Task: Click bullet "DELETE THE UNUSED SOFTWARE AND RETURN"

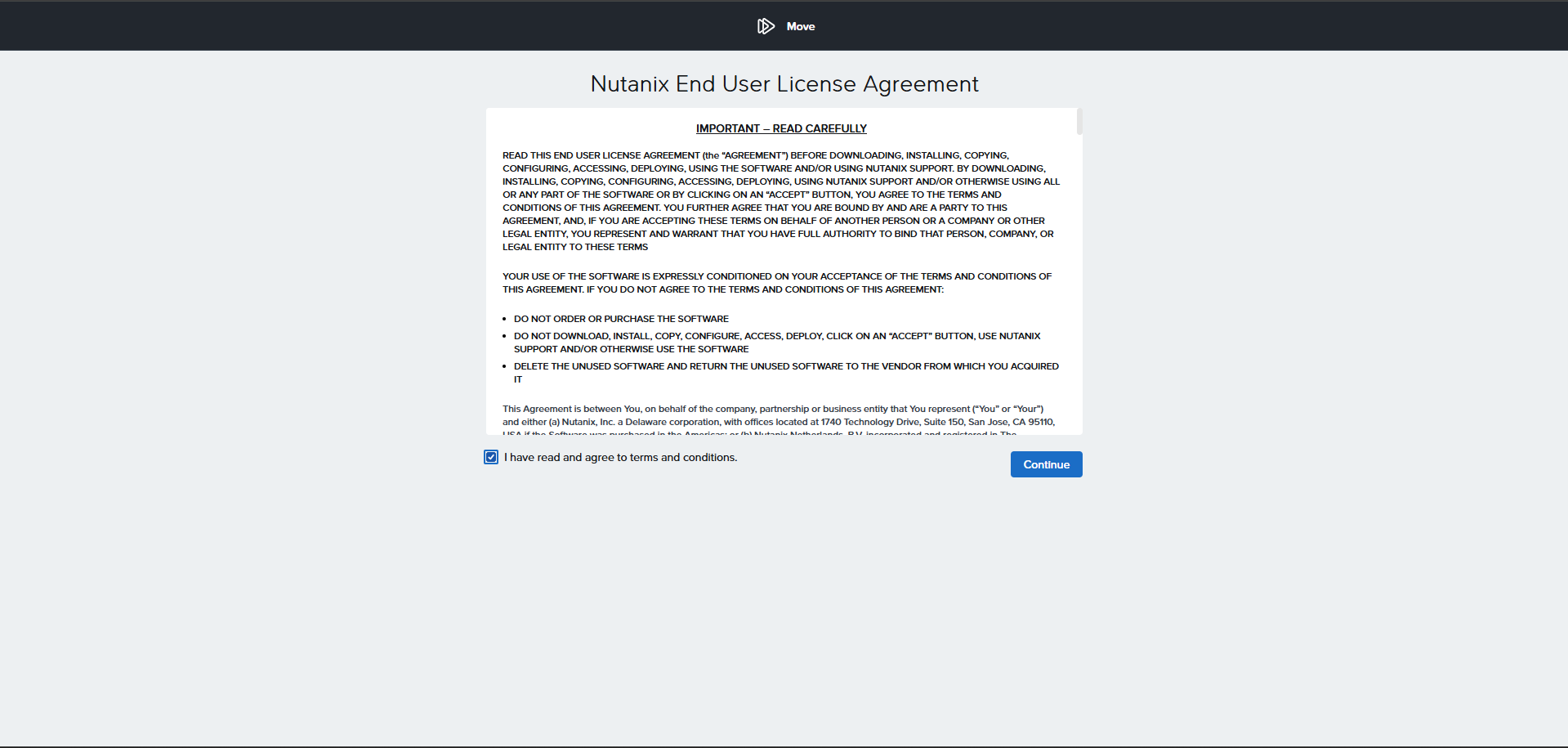Action: pyautogui.click(x=786, y=373)
